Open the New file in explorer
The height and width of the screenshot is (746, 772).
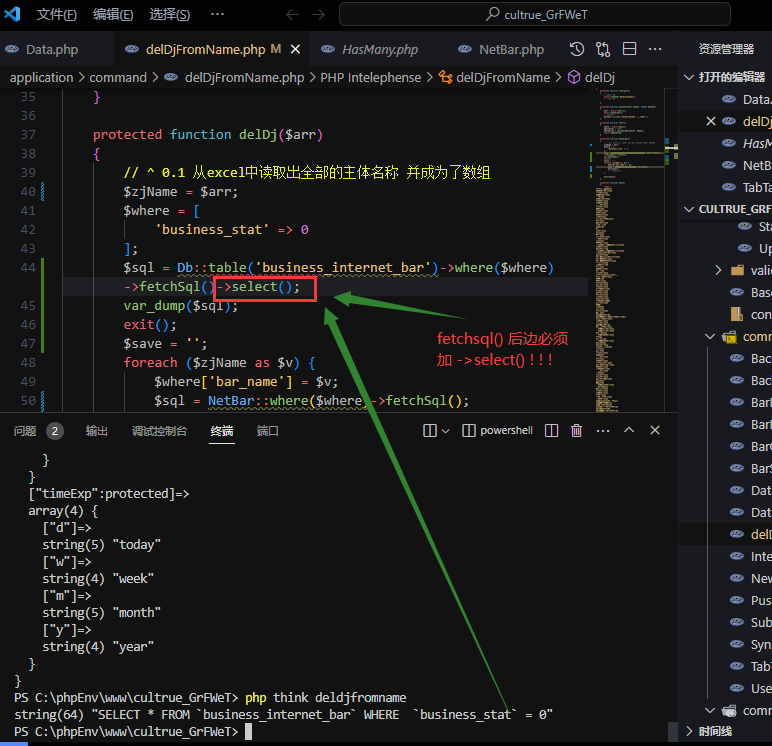pyautogui.click(x=725, y=579)
